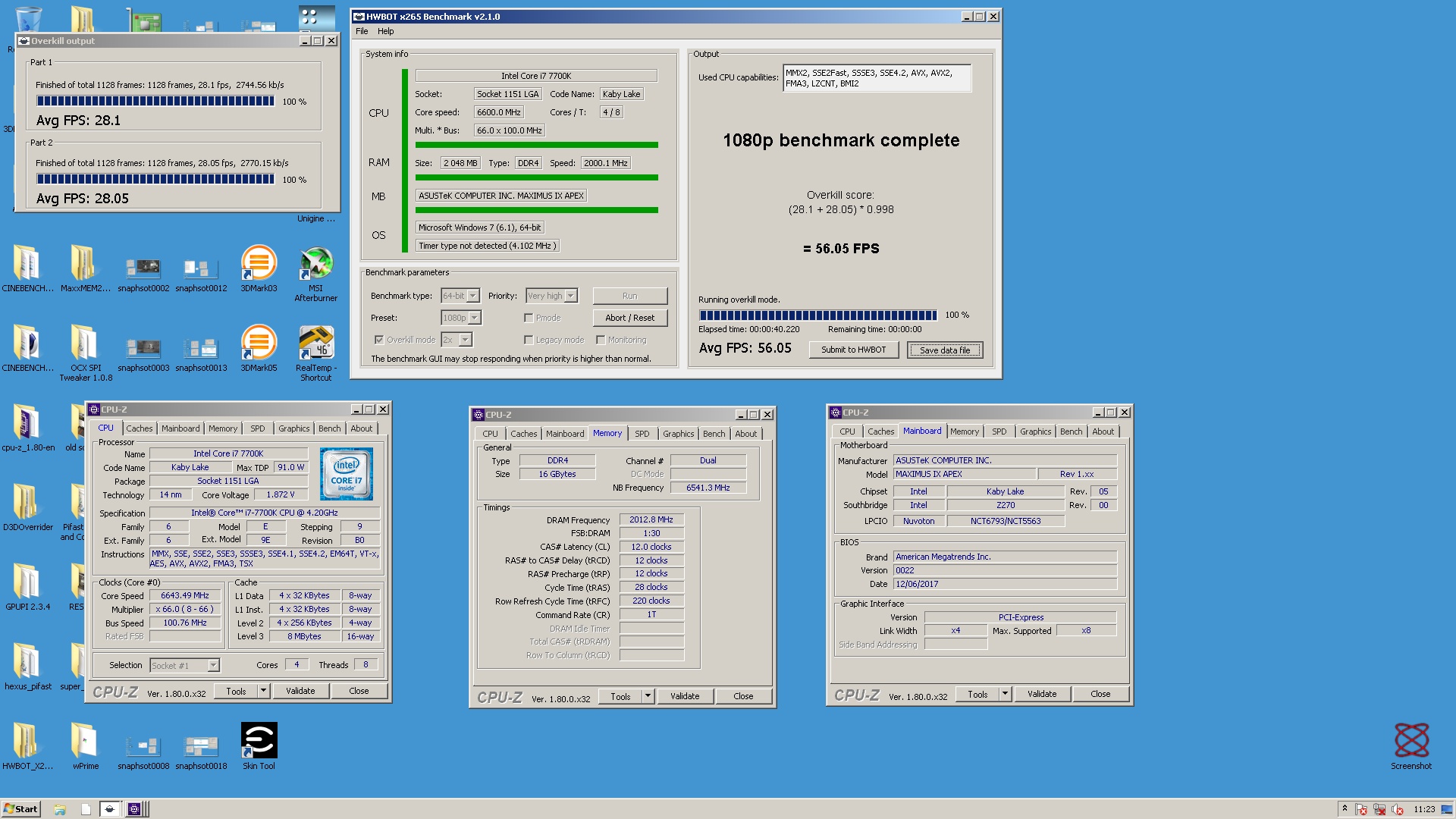Open the hexus_pifast folder
Viewport: 1456px width, 819px height.
[x=28, y=667]
